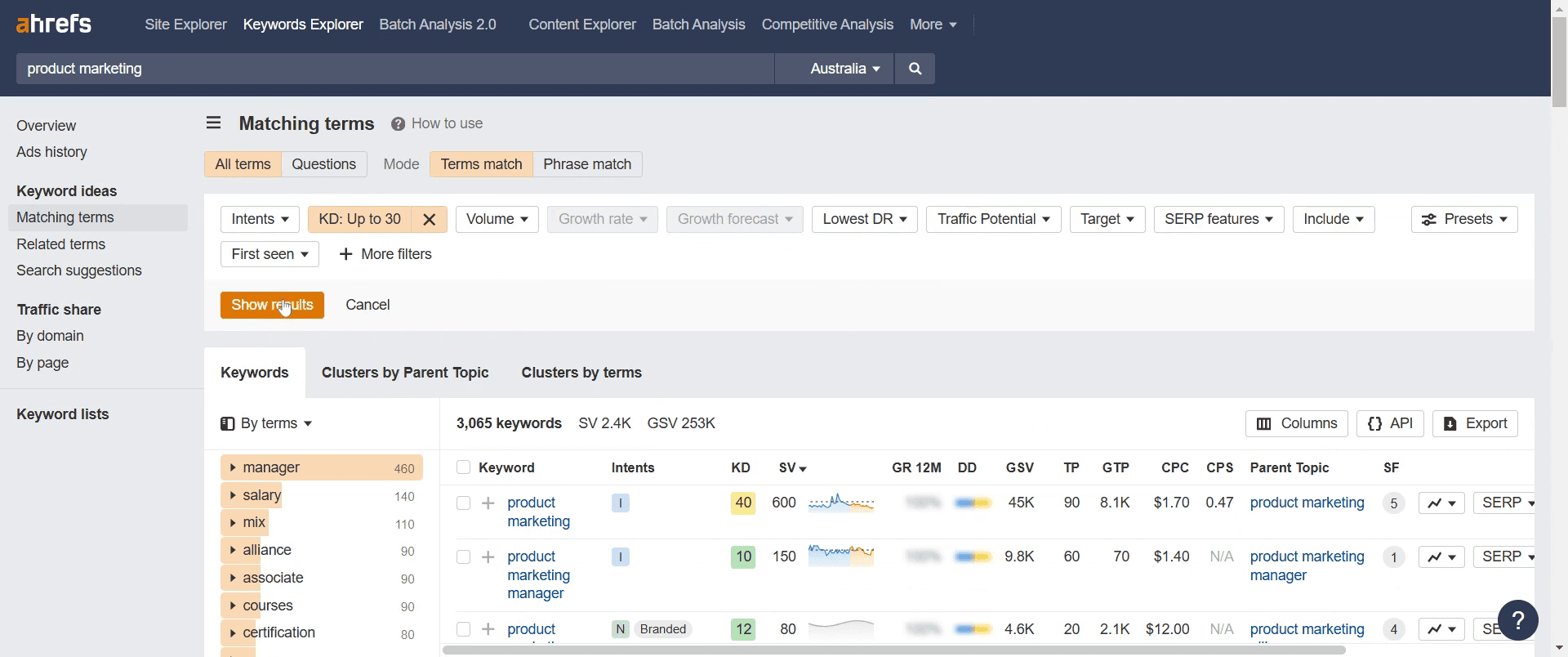Click the Export button
Screen dimensions: 1568x657
pos(1475,423)
